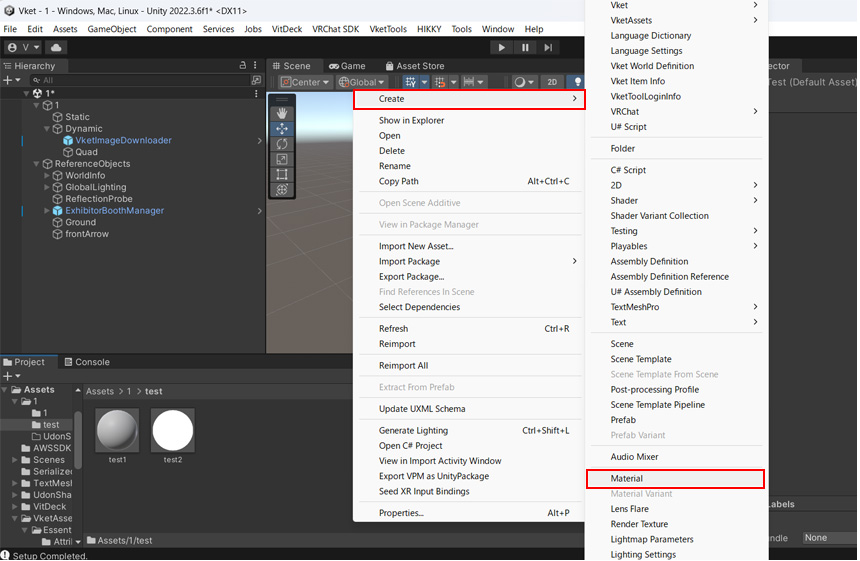The image size is (860, 561).
Task: Click the Hierarchy search-by-type icon
Action: tap(256, 80)
